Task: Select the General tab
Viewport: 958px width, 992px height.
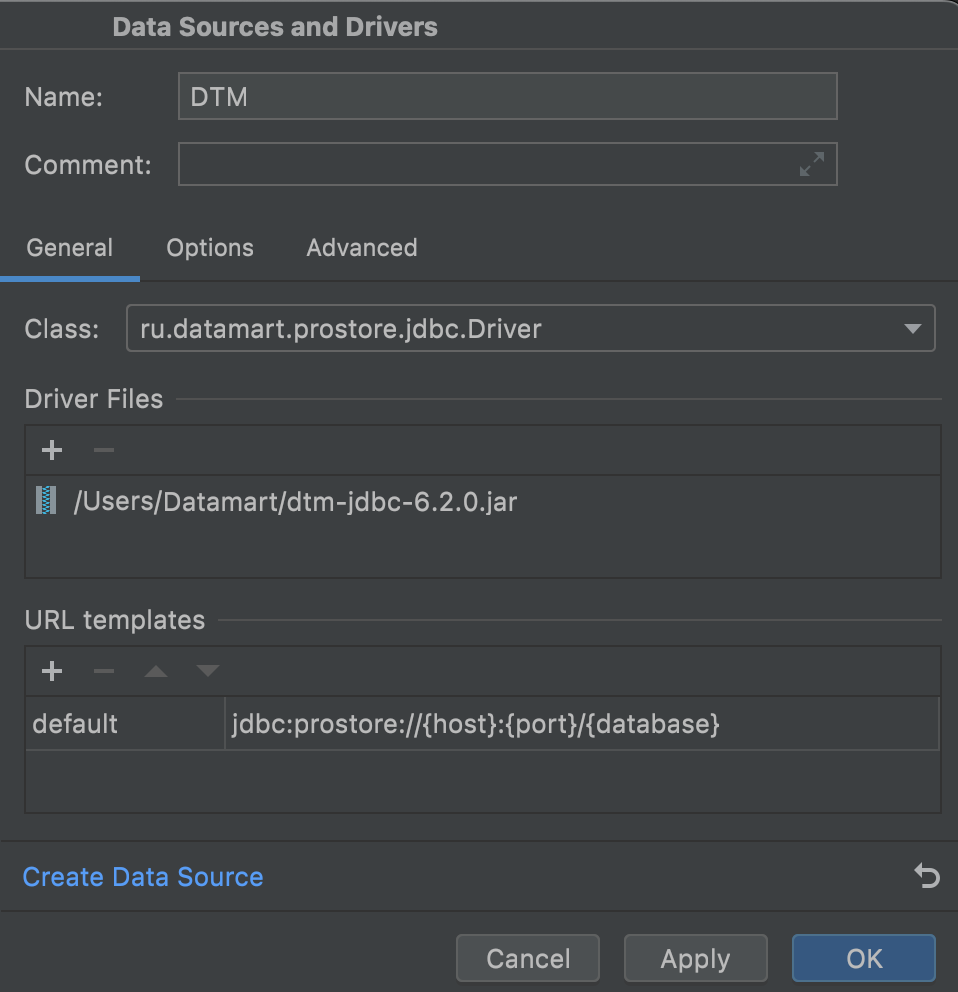Action: point(70,248)
